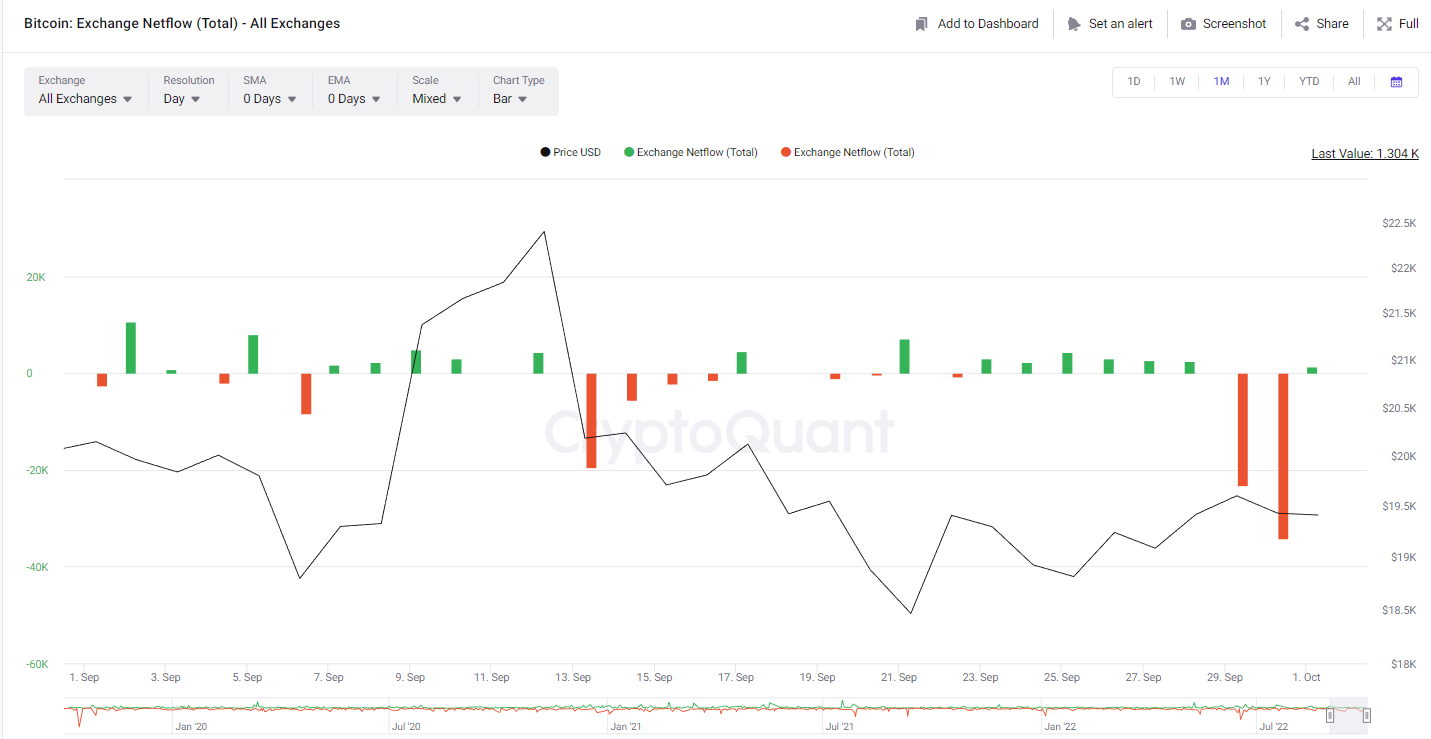Toggle the Price USD legend series

click(x=570, y=153)
